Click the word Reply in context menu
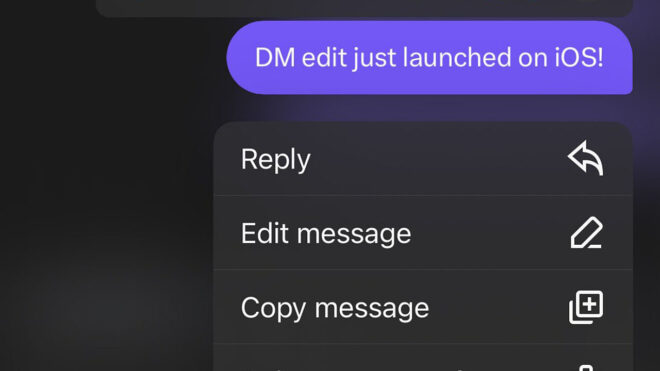660x371 pixels. click(x=276, y=160)
